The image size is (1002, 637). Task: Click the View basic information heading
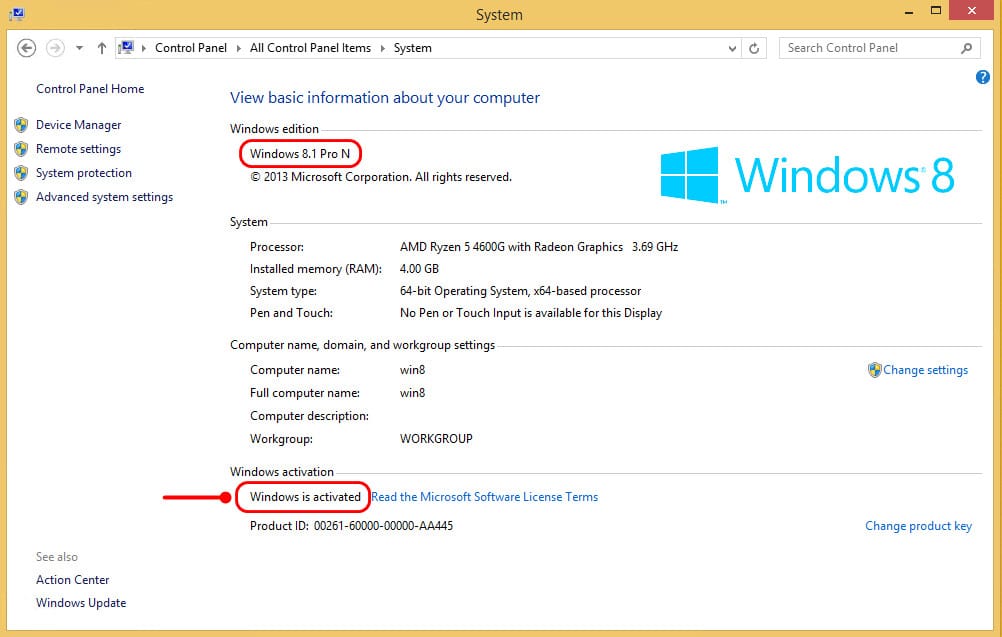coord(385,98)
